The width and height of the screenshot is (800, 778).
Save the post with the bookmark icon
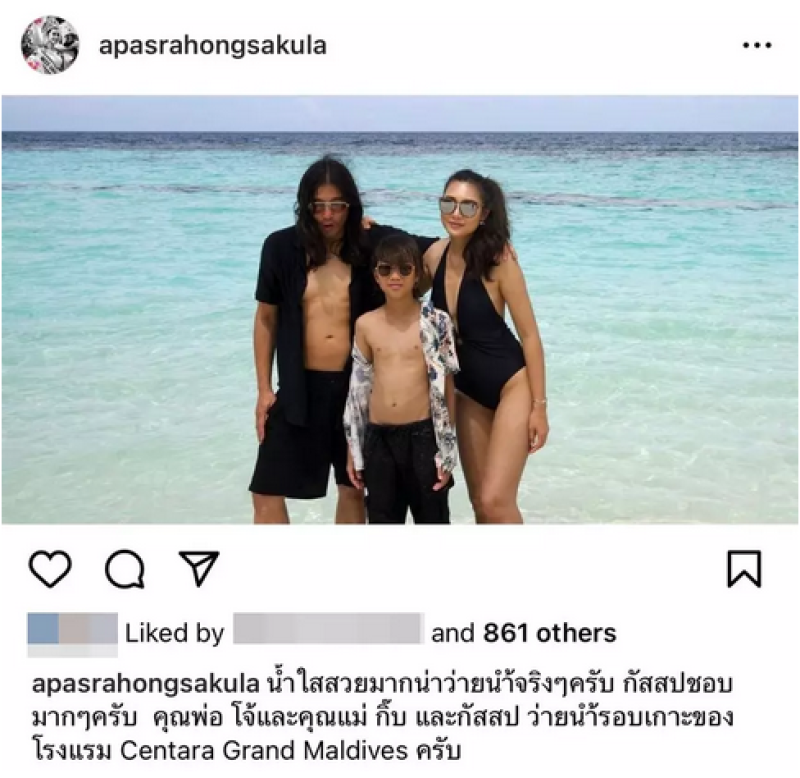pyautogui.click(x=744, y=569)
